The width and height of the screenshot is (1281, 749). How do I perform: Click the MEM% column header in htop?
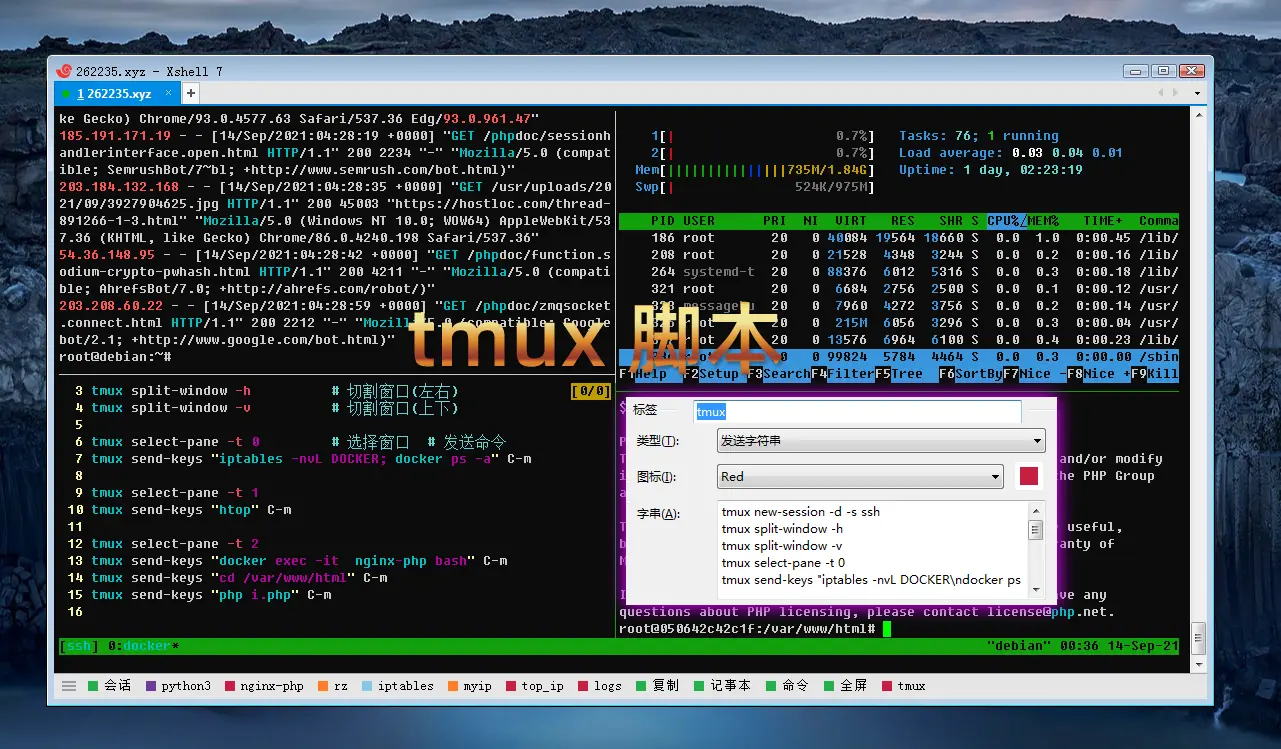click(x=1042, y=221)
